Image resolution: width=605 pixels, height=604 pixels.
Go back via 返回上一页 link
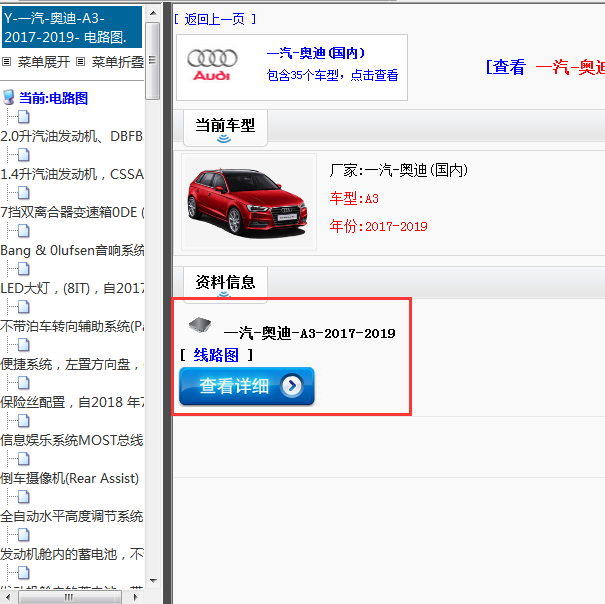click(215, 19)
